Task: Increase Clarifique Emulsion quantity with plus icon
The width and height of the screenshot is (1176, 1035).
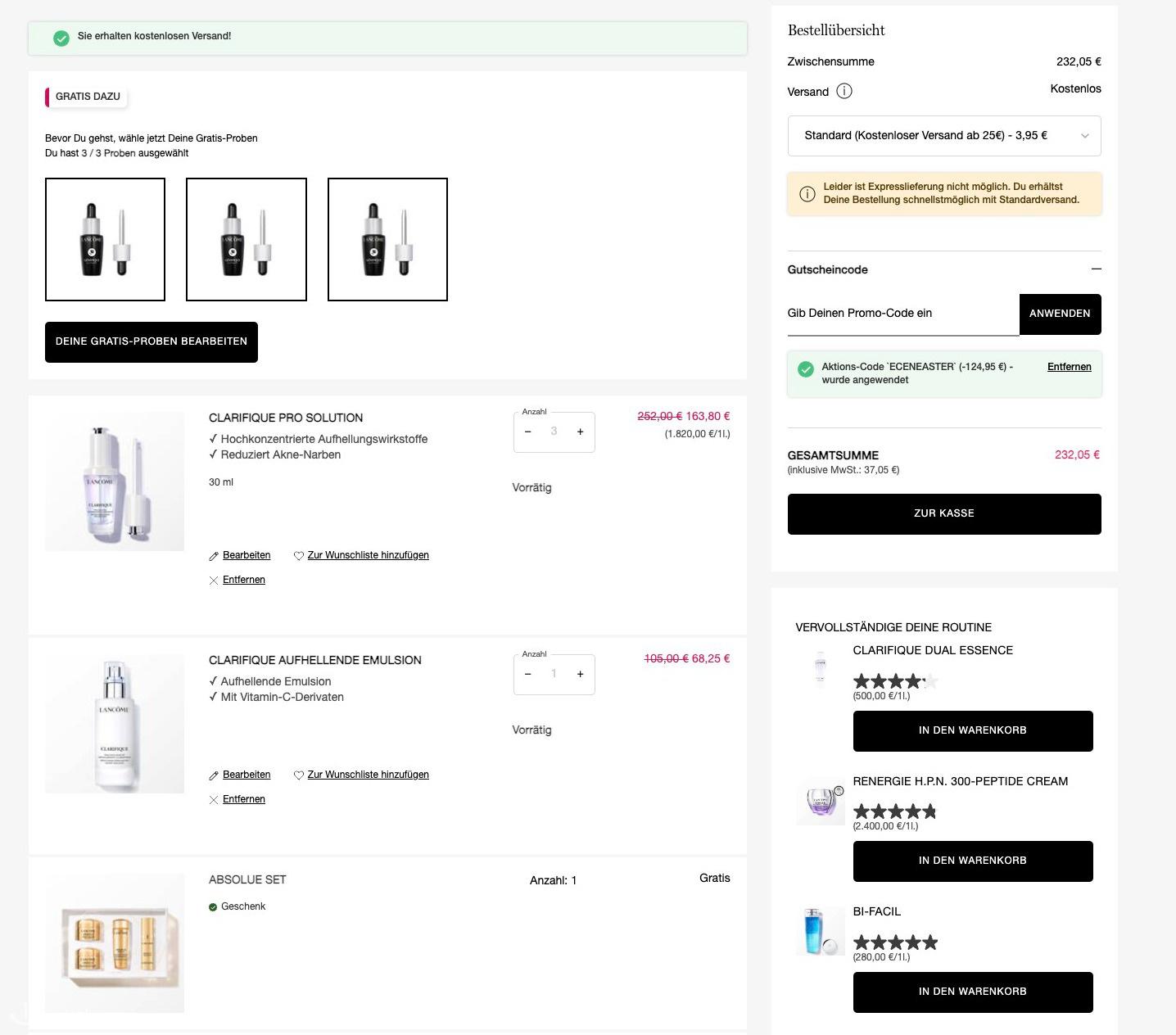Action: pos(580,674)
